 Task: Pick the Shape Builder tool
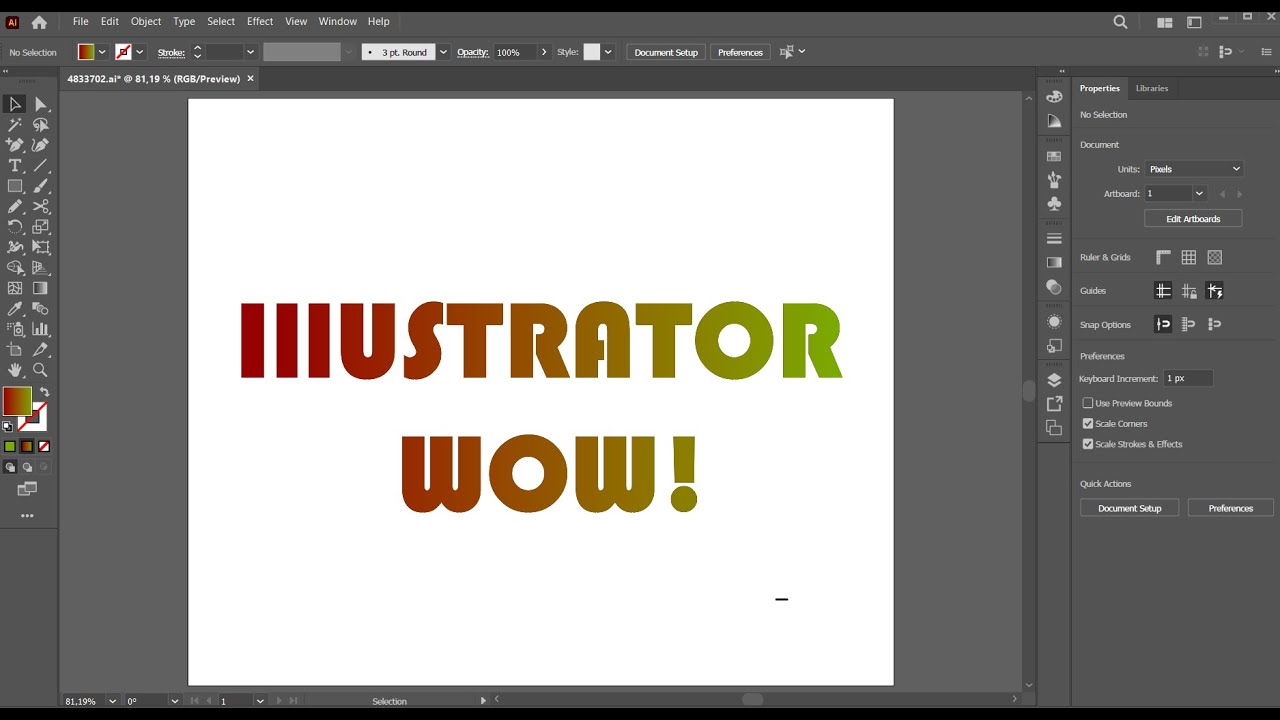15,268
